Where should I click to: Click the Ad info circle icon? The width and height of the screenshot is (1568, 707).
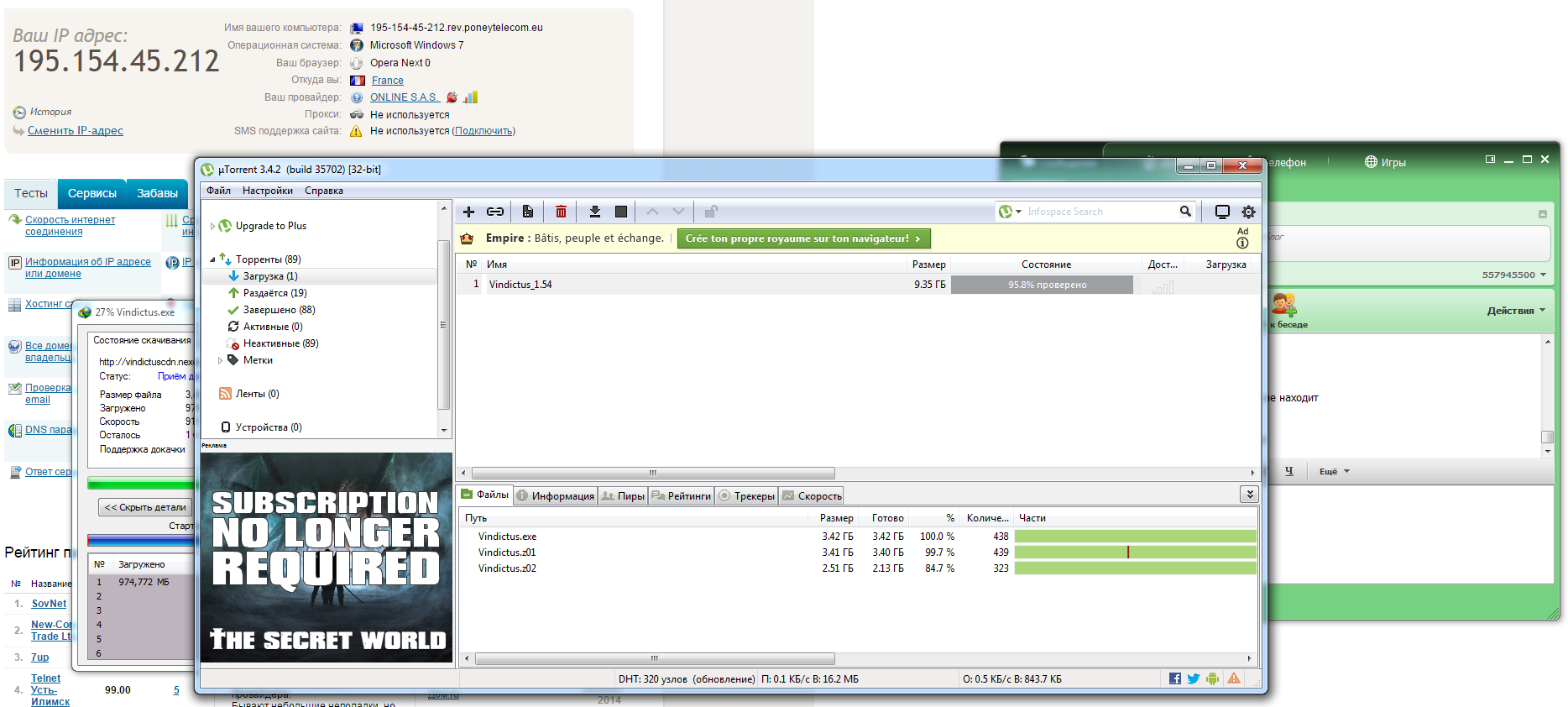coord(1242,243)
